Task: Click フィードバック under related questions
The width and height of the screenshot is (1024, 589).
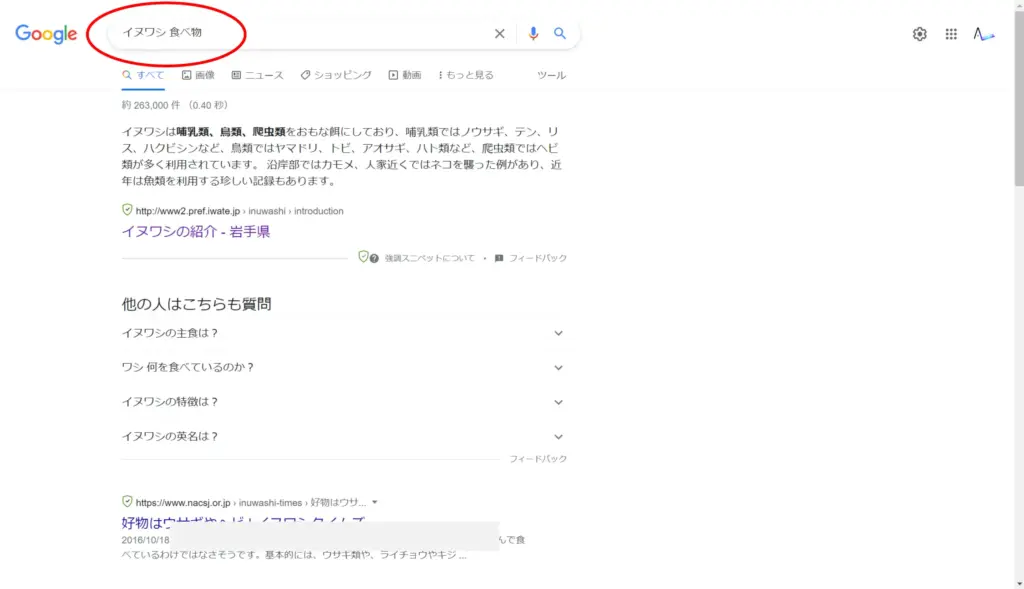Action: pyautogui.click(x=538, y=459)
